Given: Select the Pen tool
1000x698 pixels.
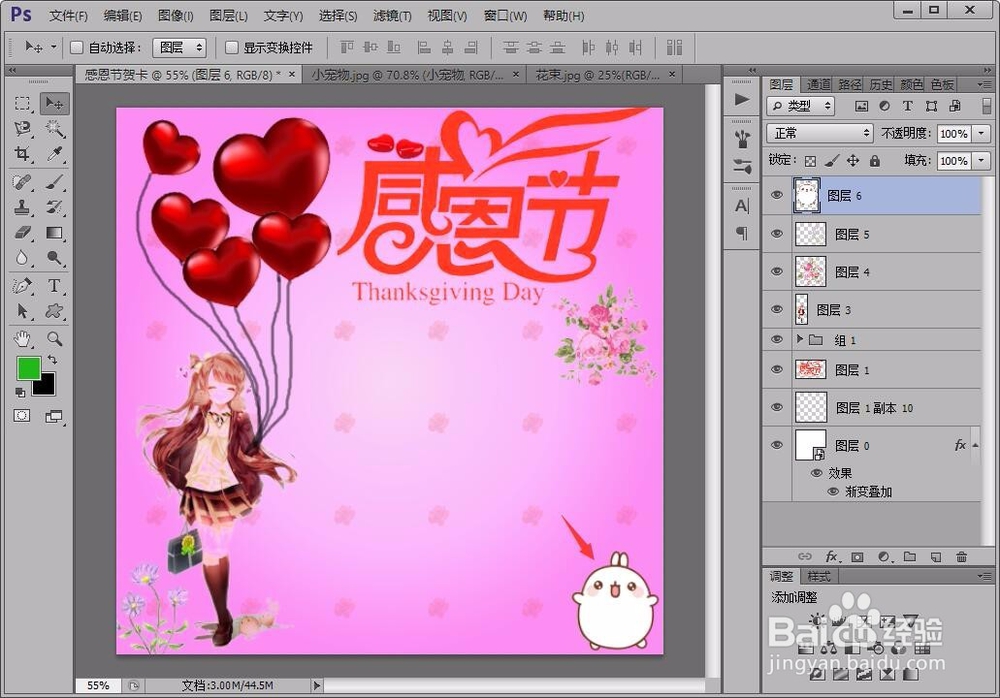Looking at the screenshot, I should pos(23,286).
